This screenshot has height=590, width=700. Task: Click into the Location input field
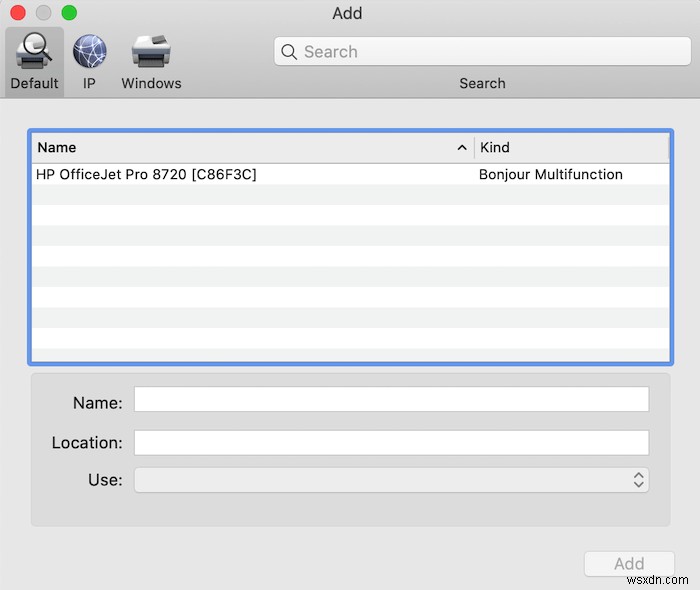point(391,442)
